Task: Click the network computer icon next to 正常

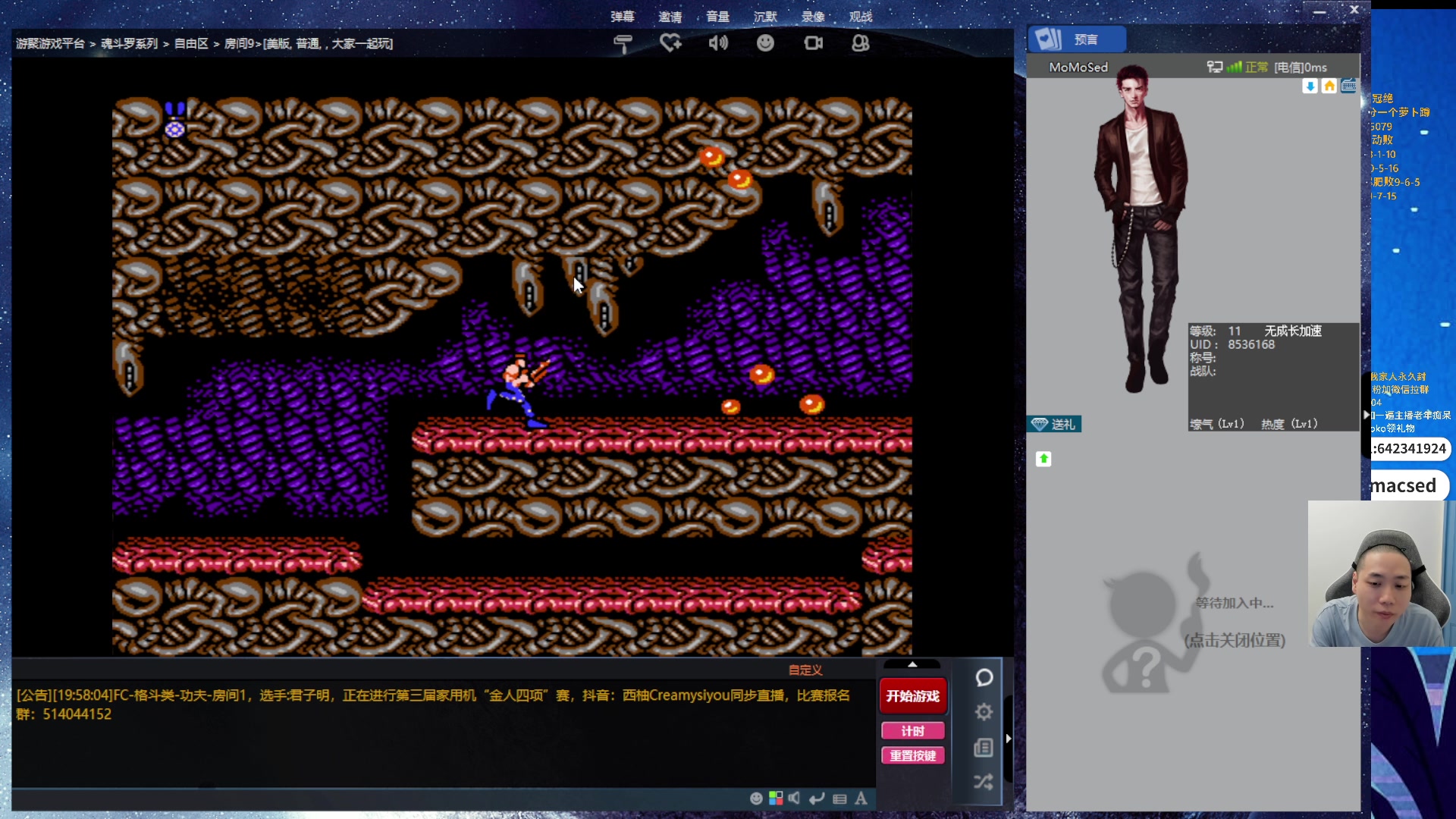Action: [x=1215, y=67]
